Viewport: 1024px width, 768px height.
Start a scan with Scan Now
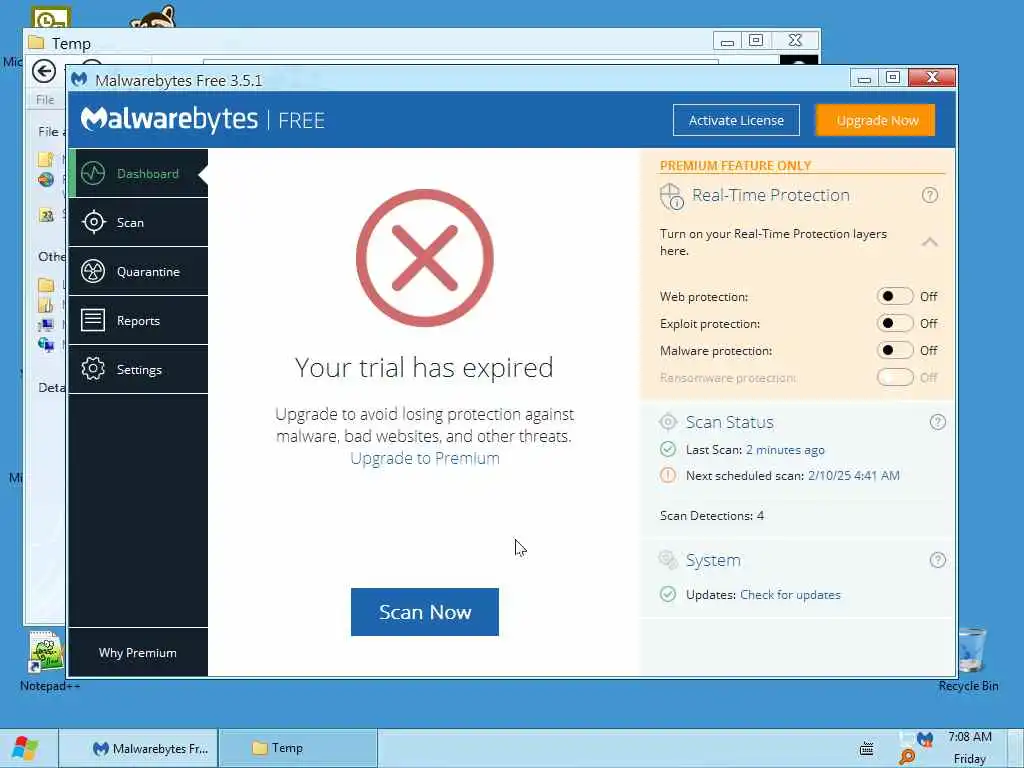[424, 612]
